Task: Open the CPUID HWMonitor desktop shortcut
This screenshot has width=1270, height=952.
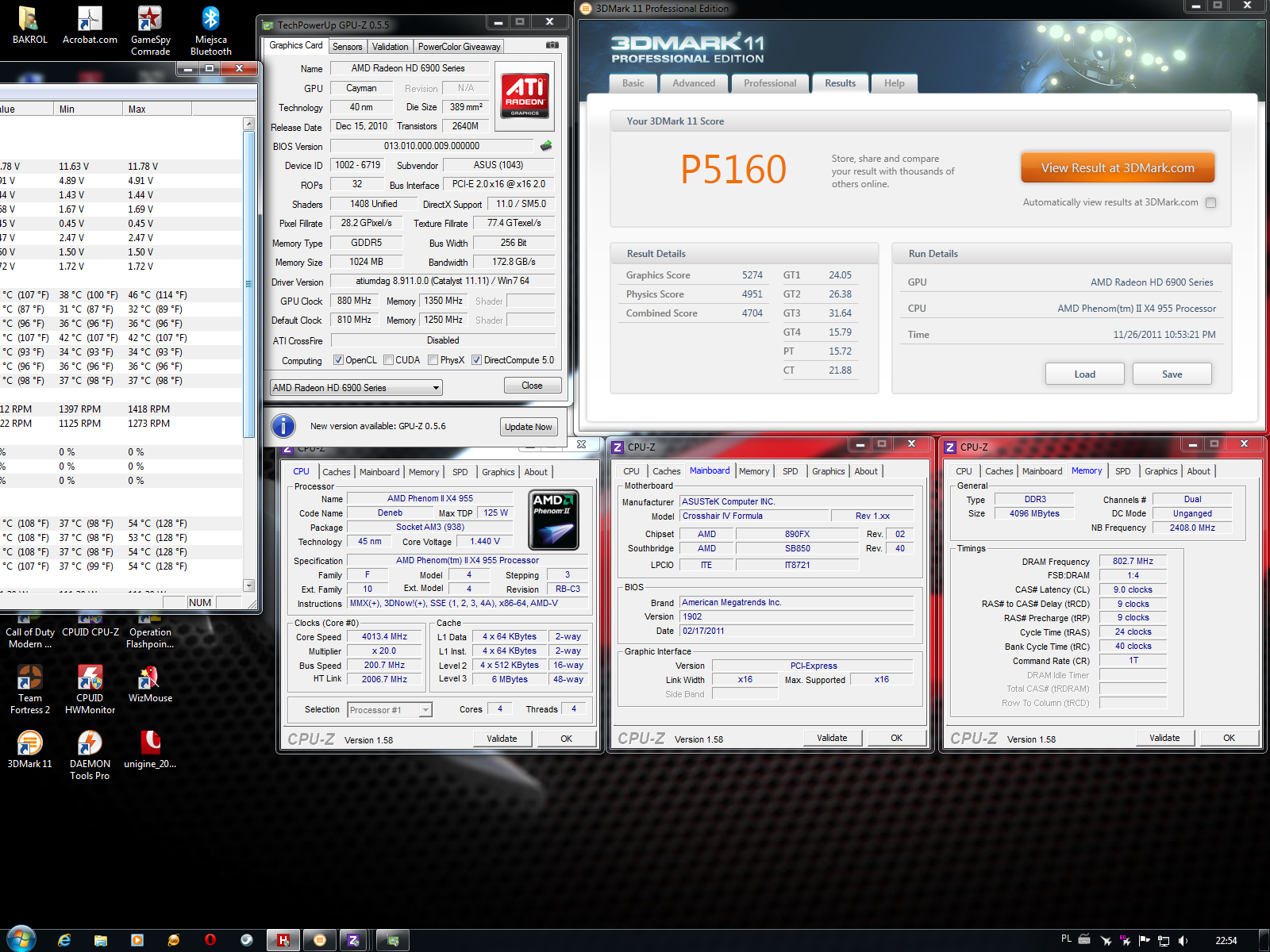Action: (90, 688)
